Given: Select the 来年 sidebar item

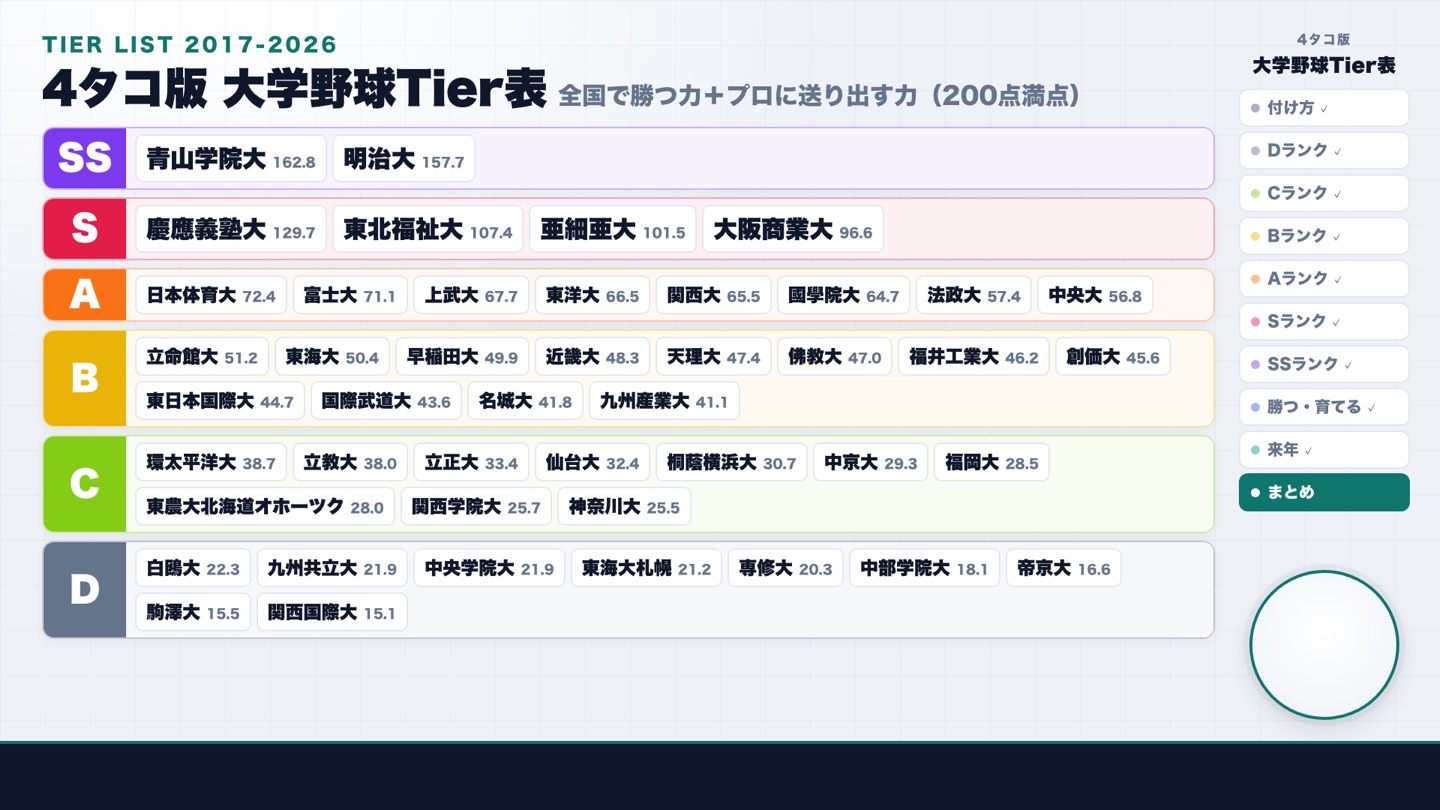Looking at the screenshot, I should 1323,450.
